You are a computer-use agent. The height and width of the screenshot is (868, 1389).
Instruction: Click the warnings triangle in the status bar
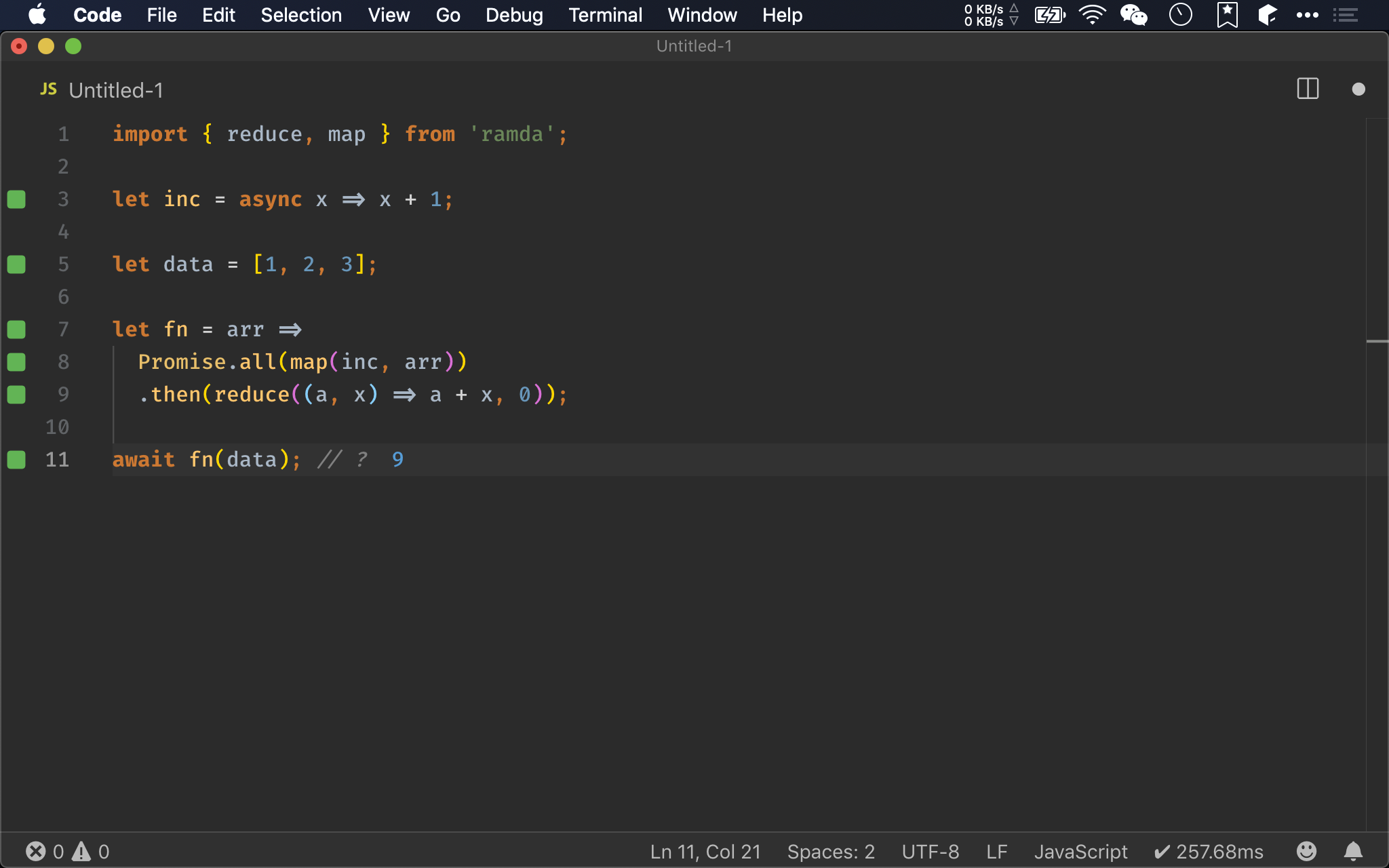81,851
